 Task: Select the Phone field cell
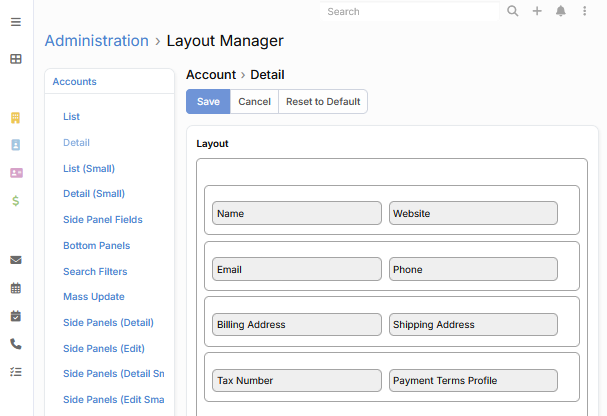pos(473,269)
